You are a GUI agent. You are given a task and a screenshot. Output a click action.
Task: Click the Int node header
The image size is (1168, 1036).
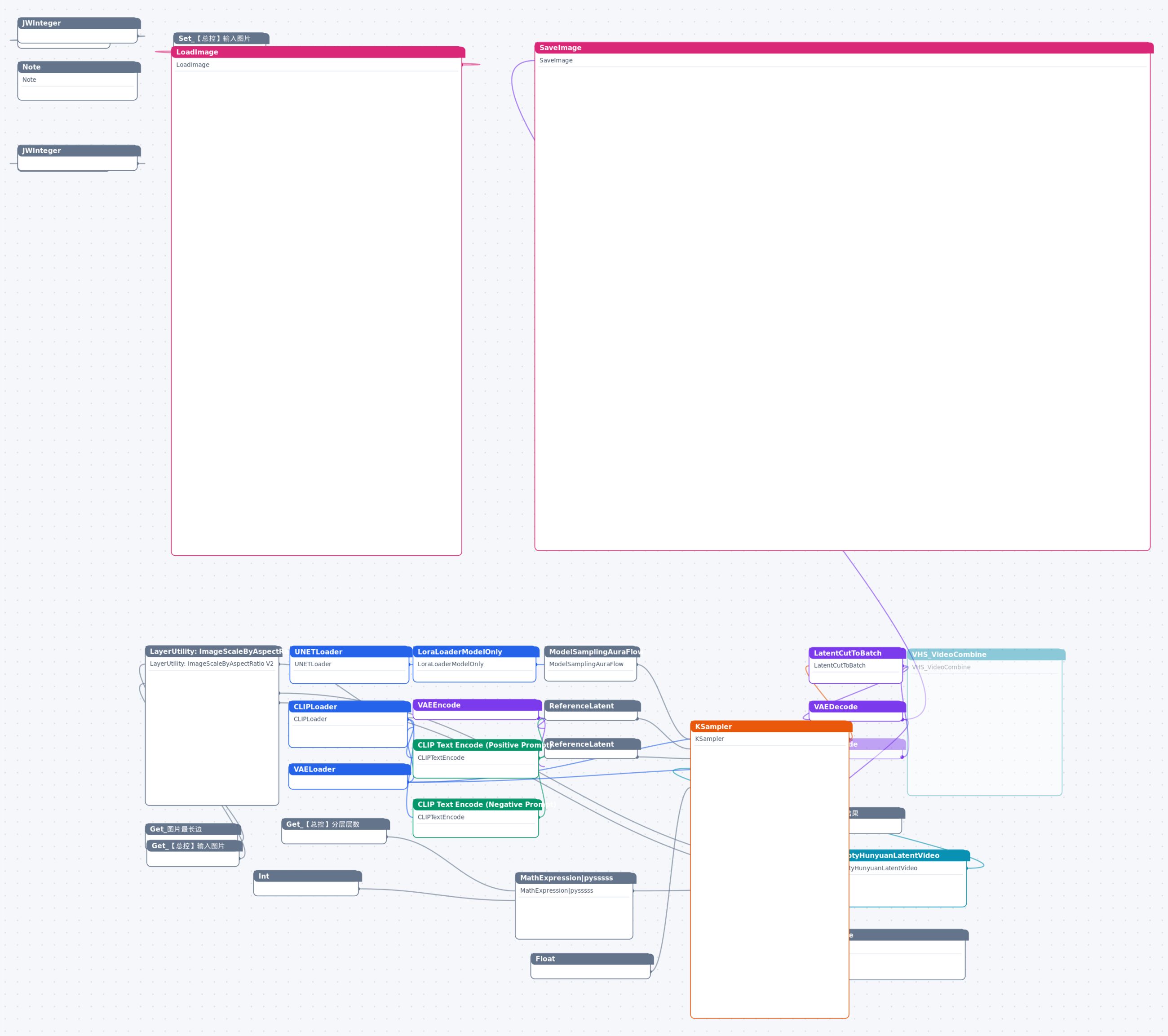(307, 876)
